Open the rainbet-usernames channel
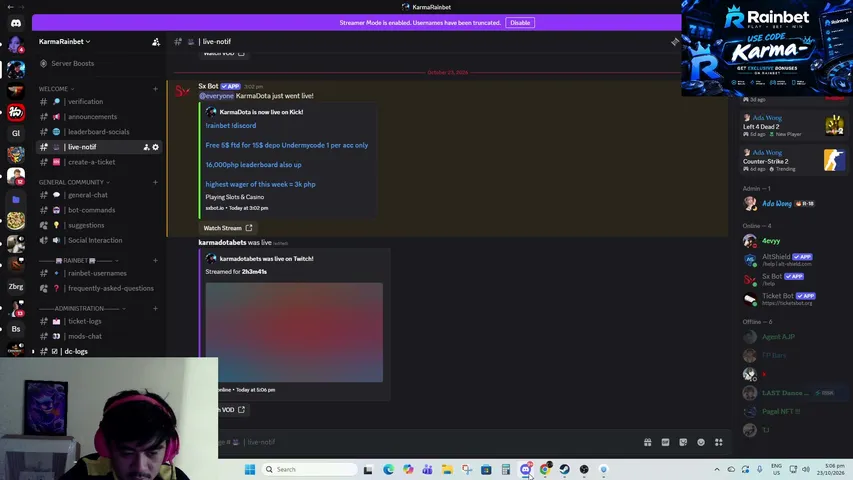 tap(99, 273)
